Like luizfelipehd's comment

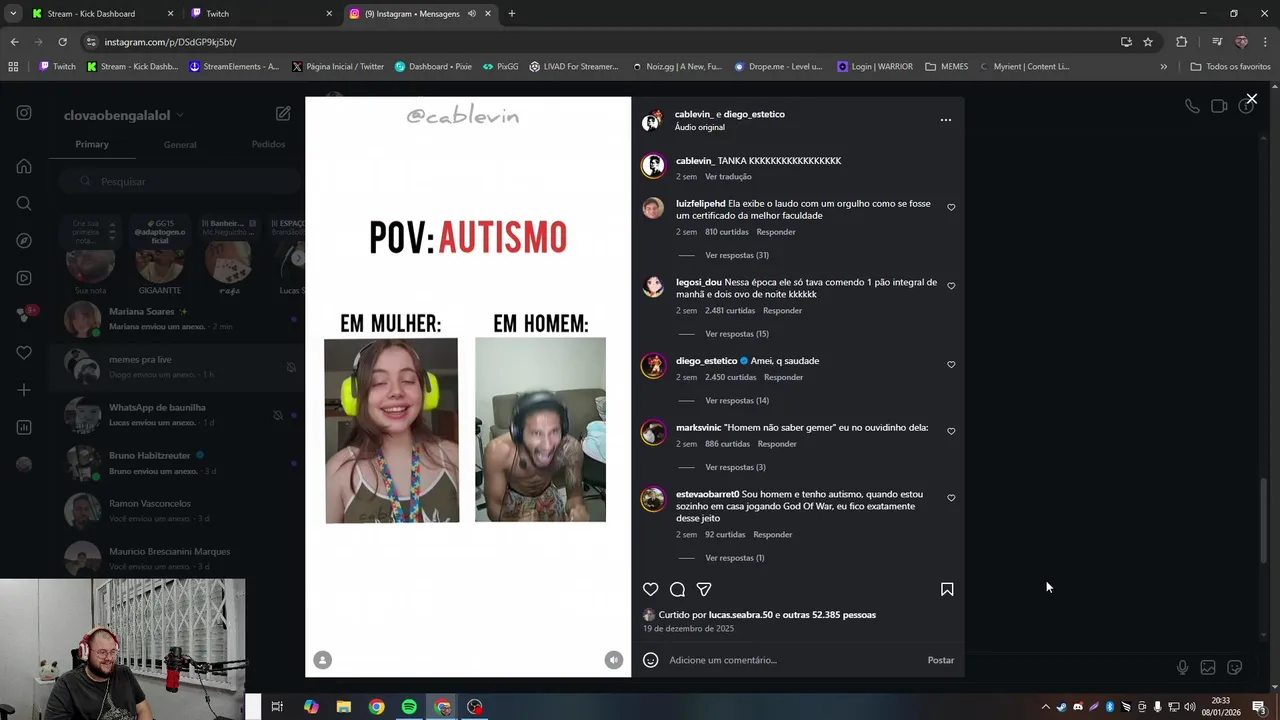pos(951,207)
